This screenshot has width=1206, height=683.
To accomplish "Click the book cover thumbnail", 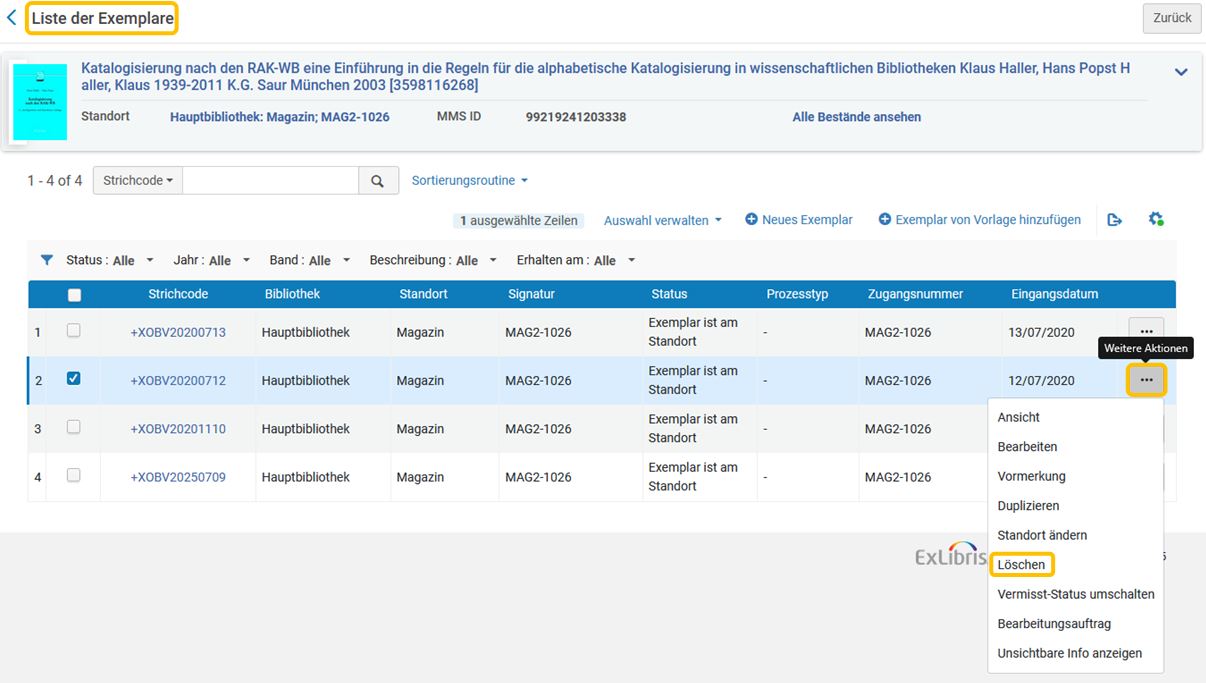I will (40, 102).
